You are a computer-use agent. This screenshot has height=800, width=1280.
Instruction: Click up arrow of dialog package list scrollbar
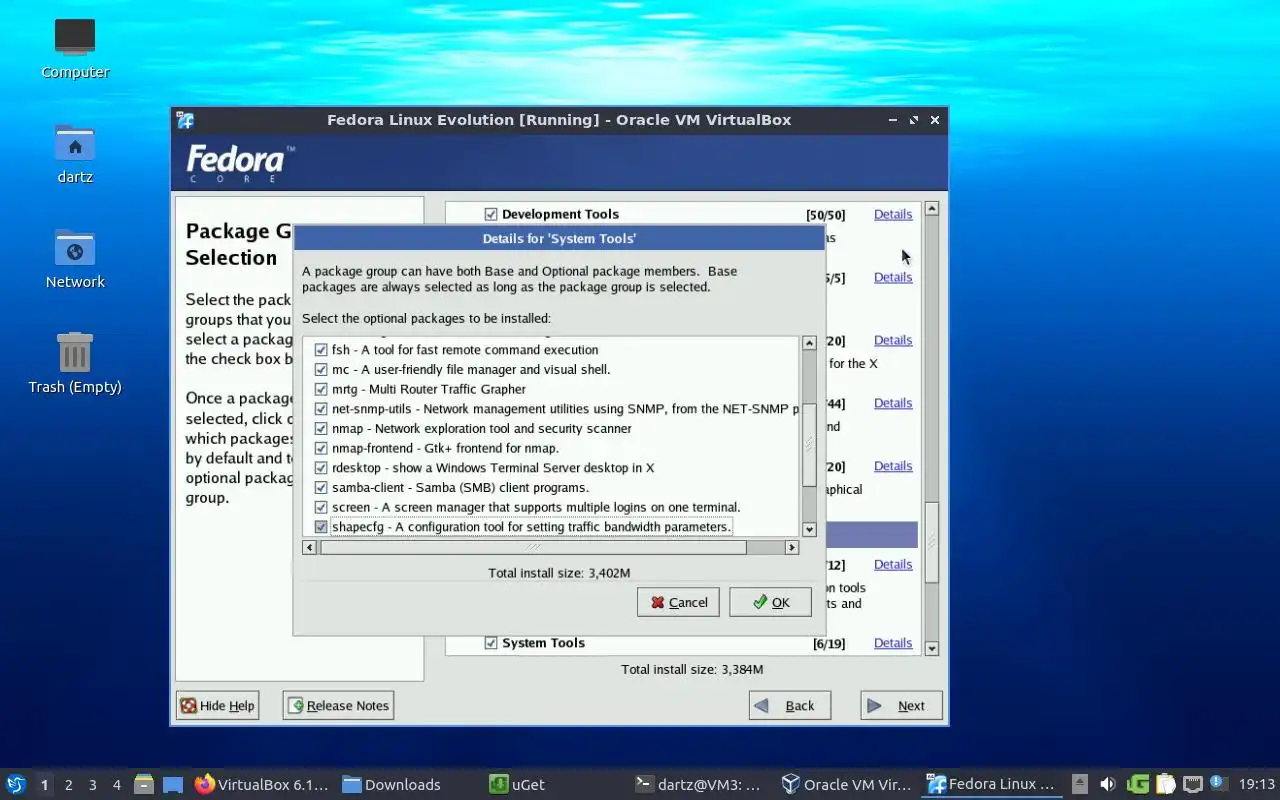[810, 343]
